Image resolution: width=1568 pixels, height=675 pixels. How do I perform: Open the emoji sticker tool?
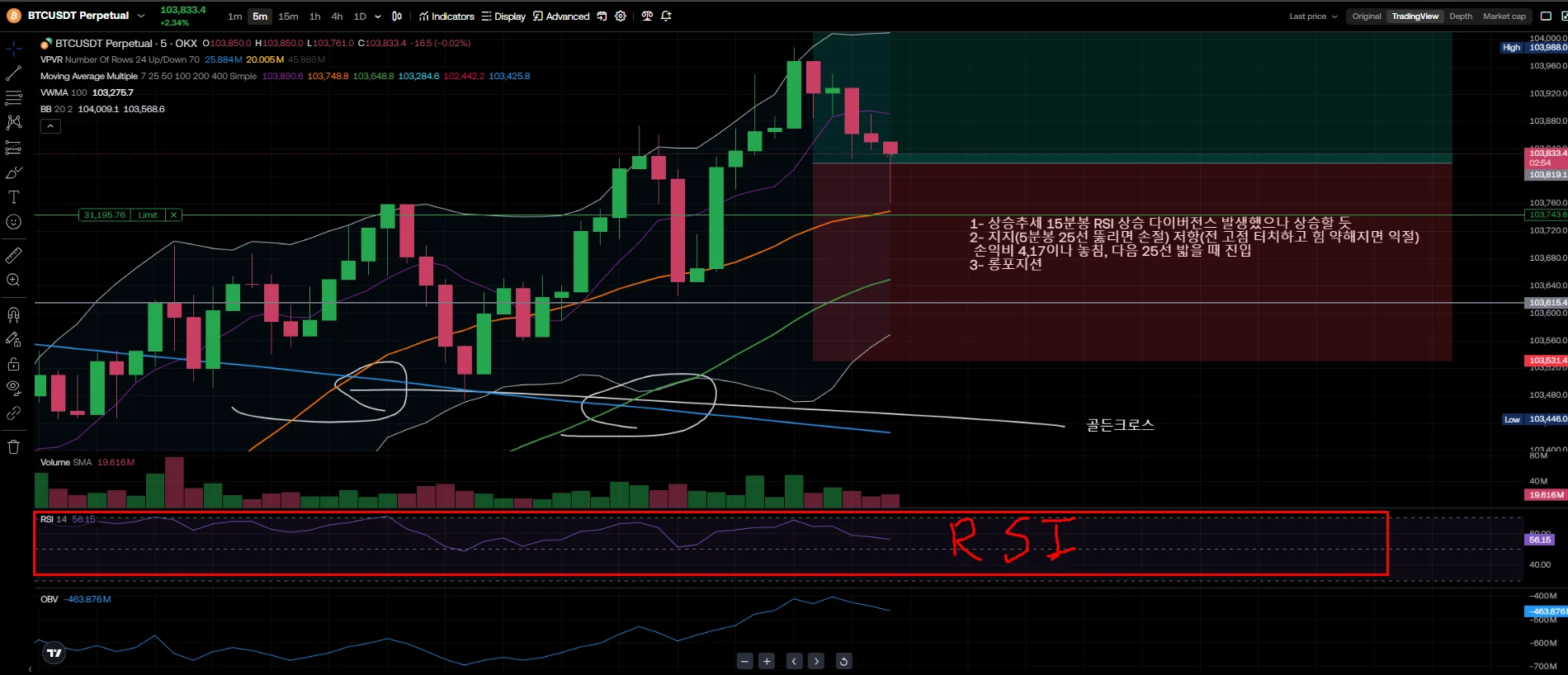pos(14,222)
